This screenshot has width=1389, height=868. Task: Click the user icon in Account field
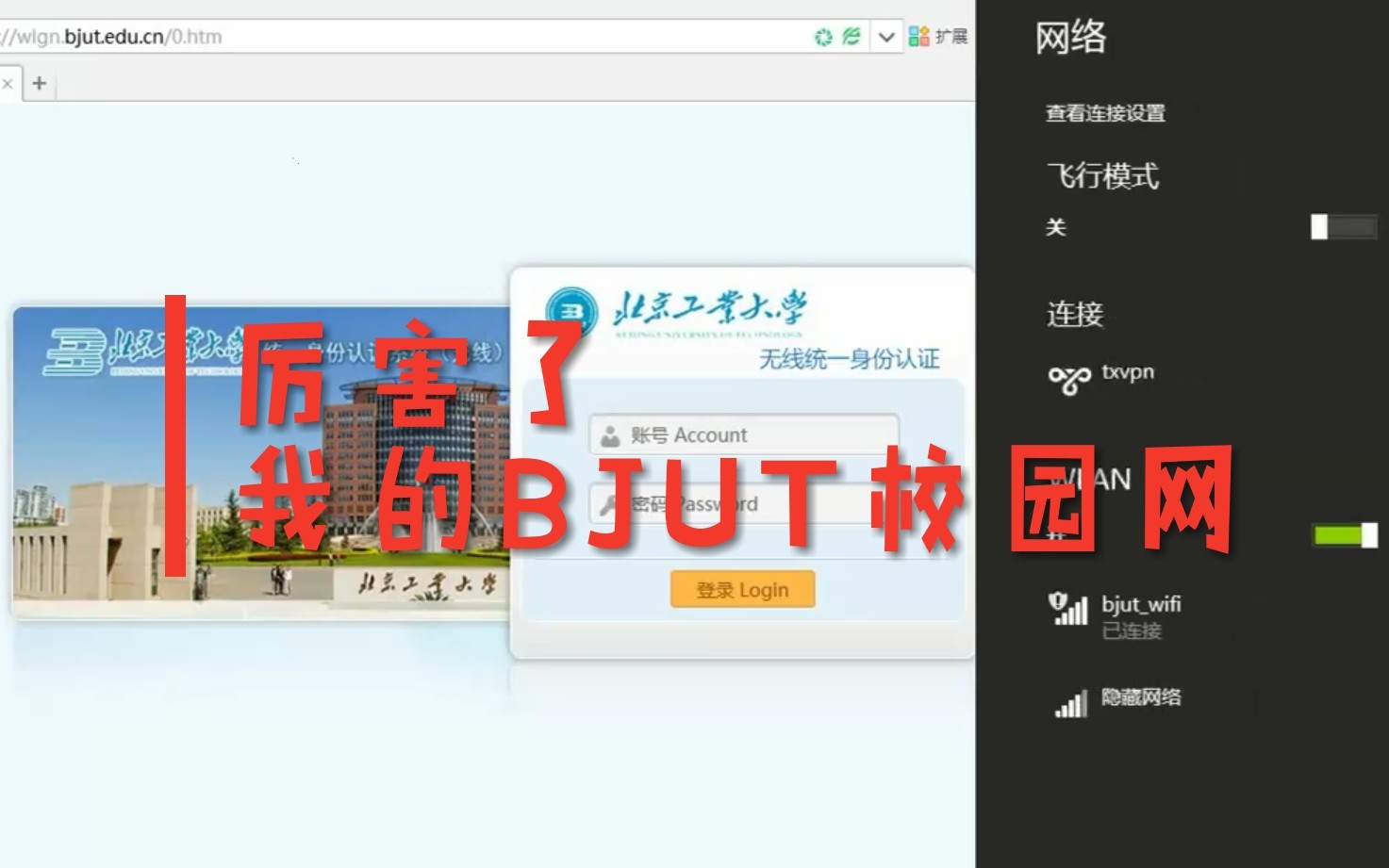(x=610, y=435)
